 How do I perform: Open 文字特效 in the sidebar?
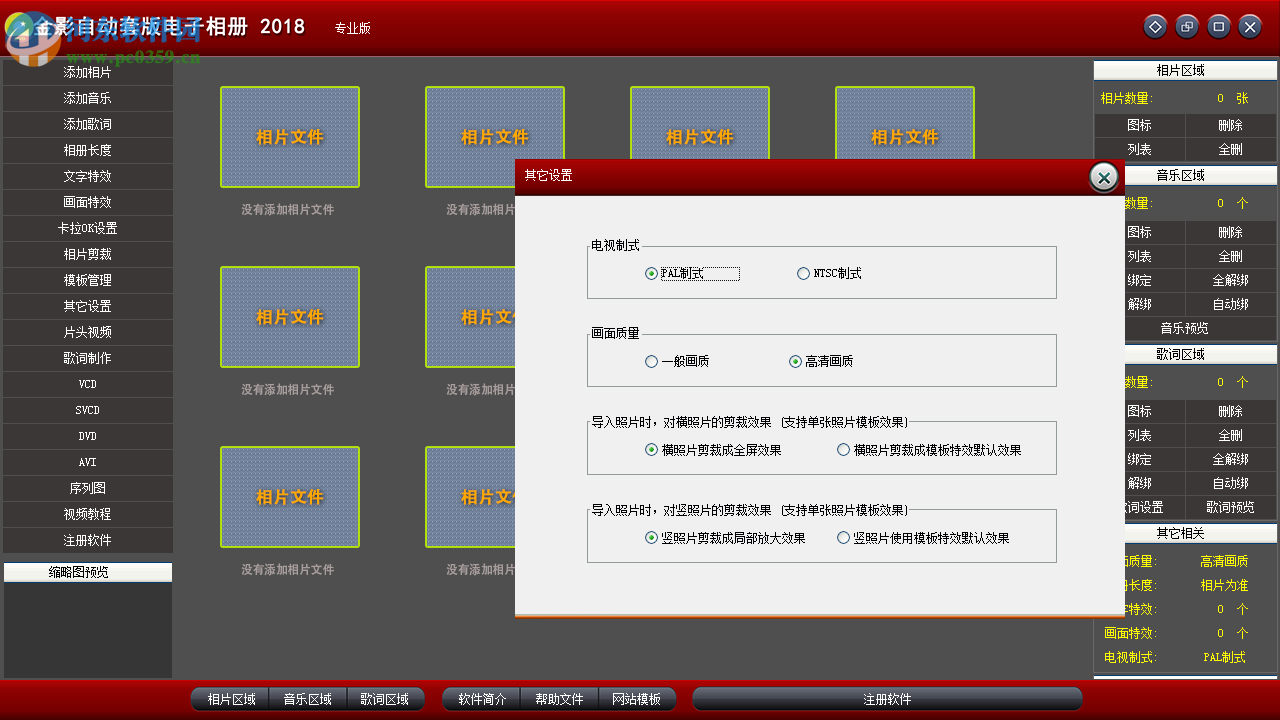point(87,176)
